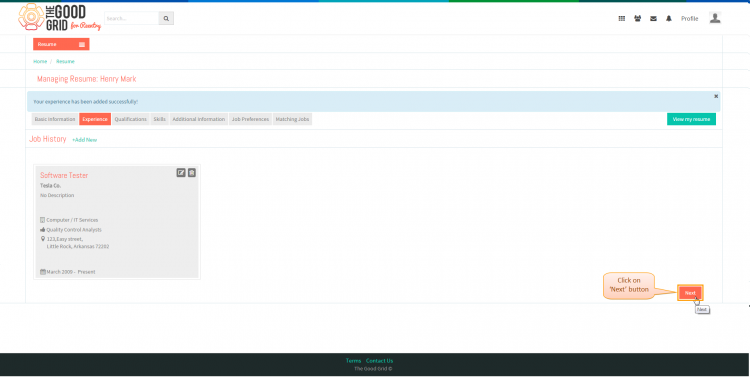
Task: Switch to the Job Preferences tab
Action: click(x=250, y=119)
